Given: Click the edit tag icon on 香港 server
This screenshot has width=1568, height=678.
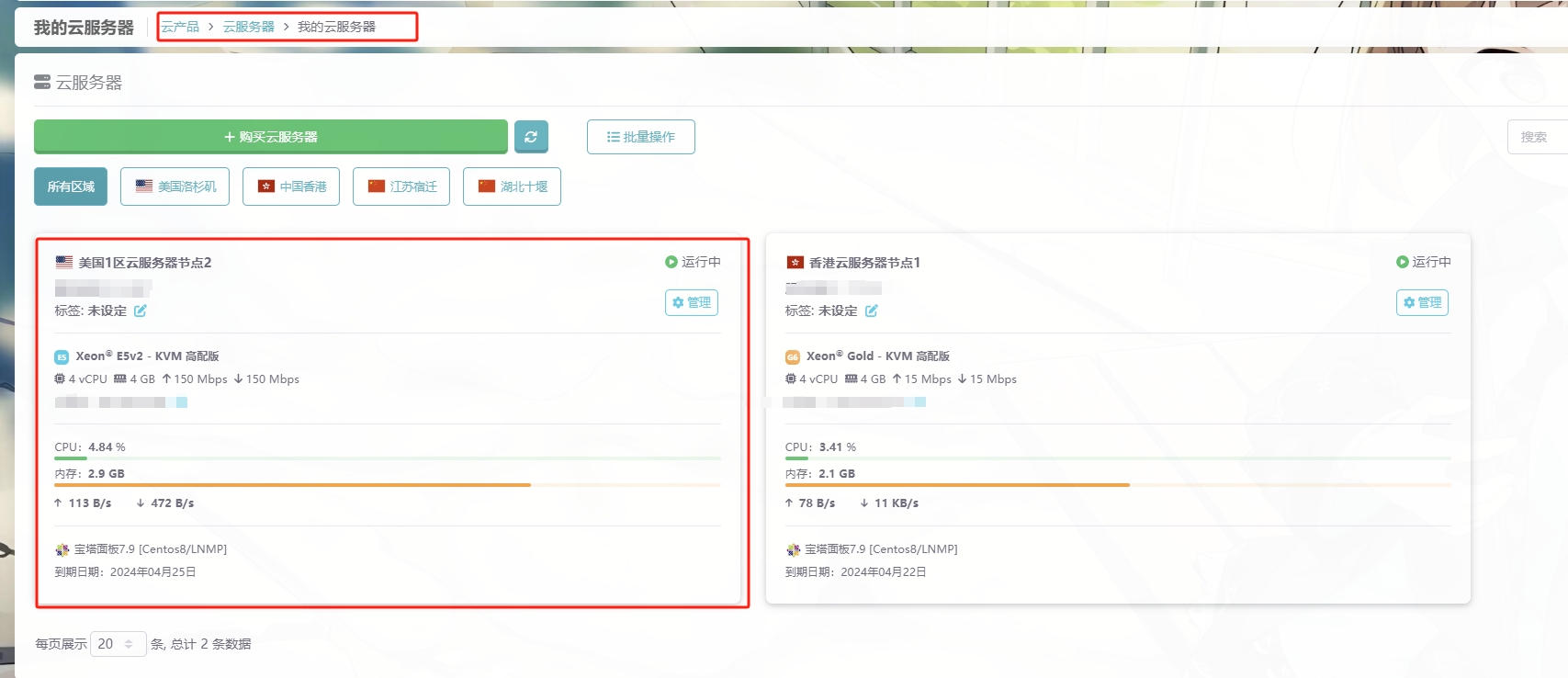Looking at the screenshot, I should 871,311.
